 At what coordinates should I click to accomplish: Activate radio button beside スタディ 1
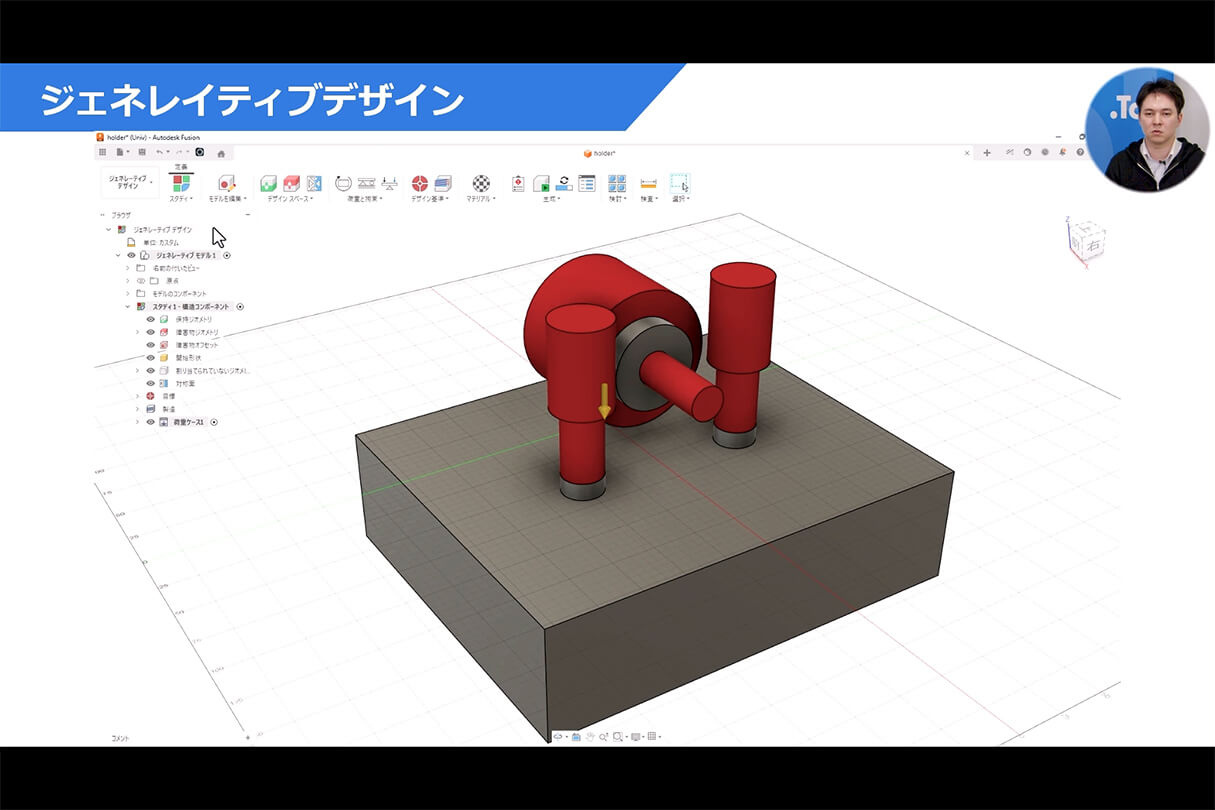point(240,307)
